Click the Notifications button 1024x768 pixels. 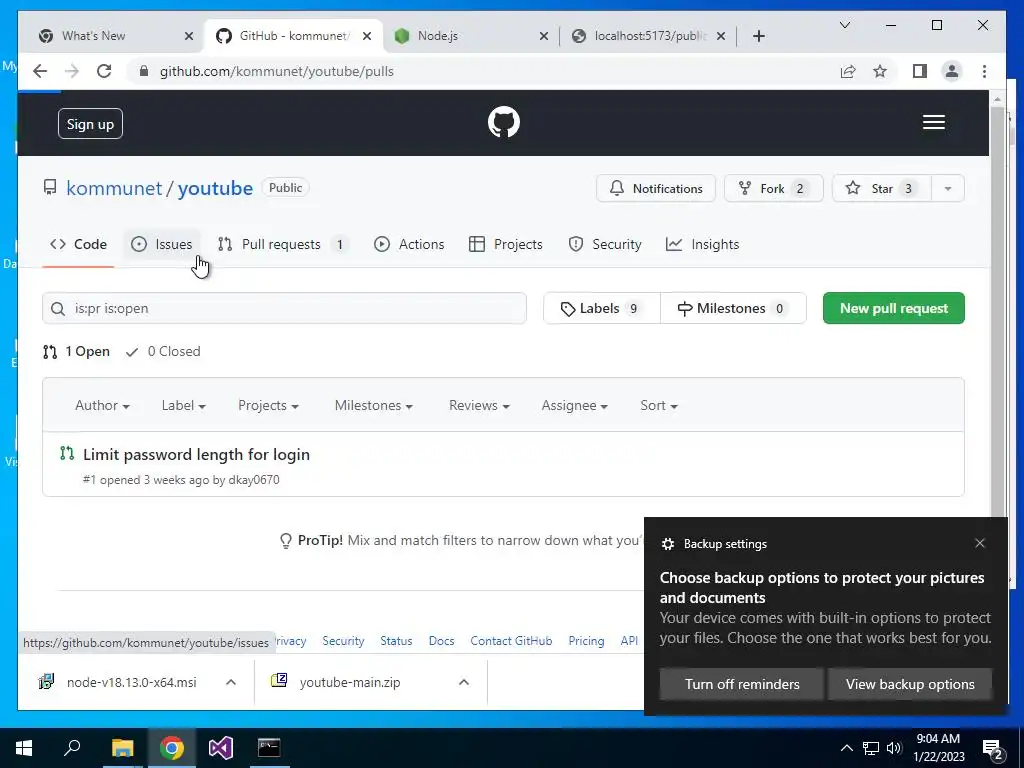[656, 189]
